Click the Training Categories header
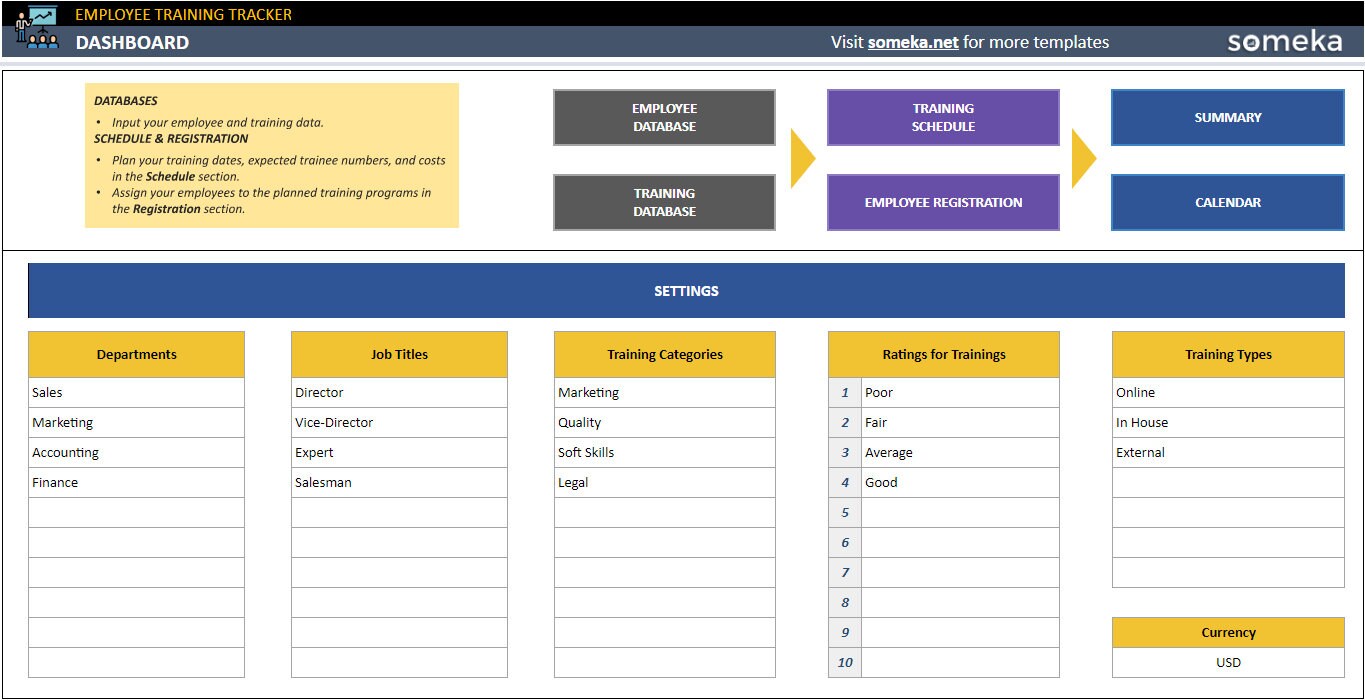 coord(664,354)
